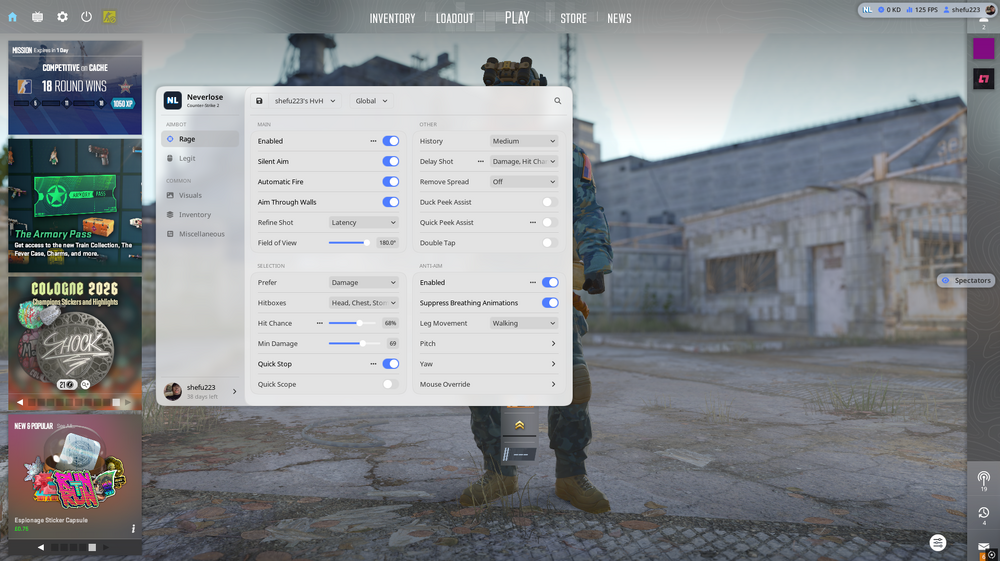Viewport: 1000px width, 561px height.
Task: Expand the Pitch settings row
Action: (x=487, y=344)
